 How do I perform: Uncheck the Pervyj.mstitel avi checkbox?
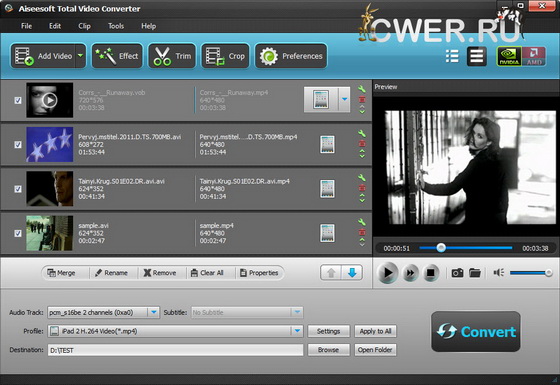tap(18, 145)
